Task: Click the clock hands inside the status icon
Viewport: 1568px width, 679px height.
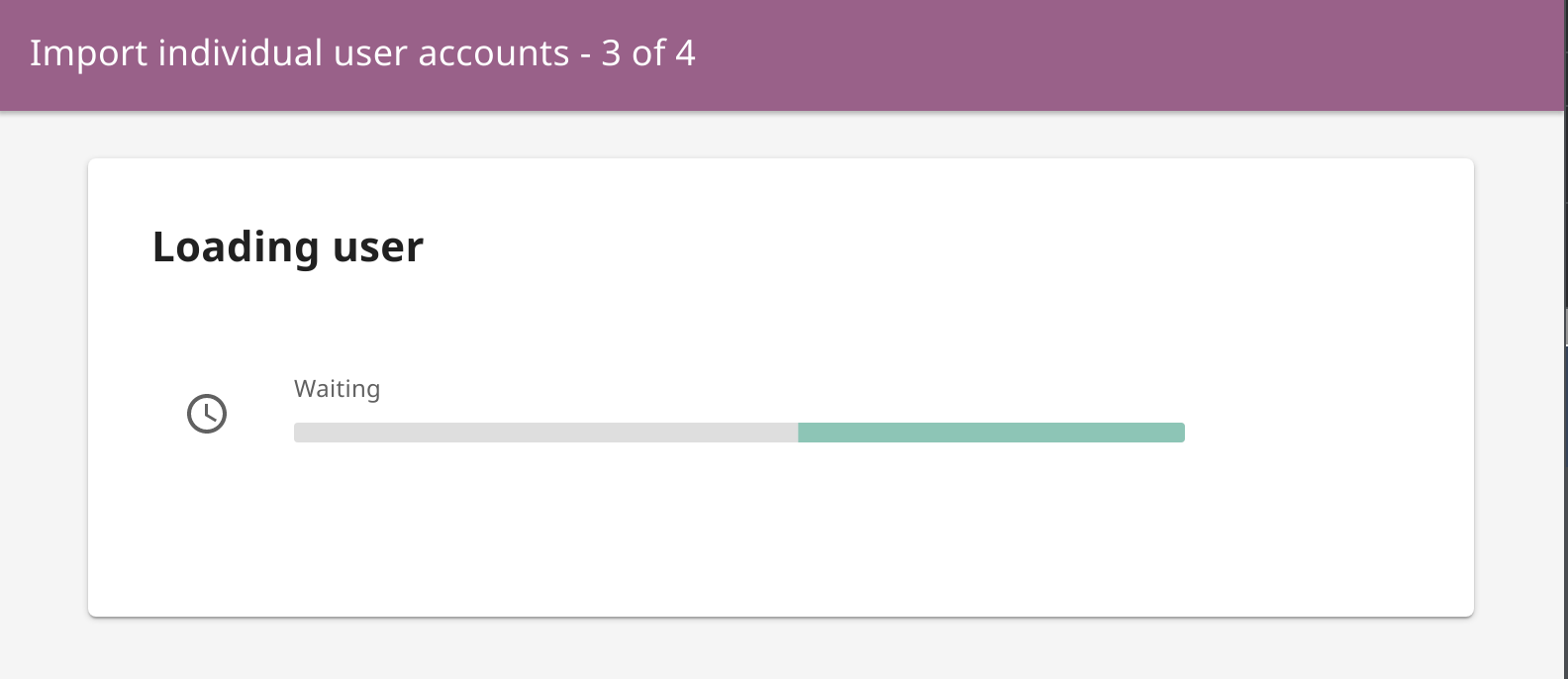Action: click(x=208, y=412)
